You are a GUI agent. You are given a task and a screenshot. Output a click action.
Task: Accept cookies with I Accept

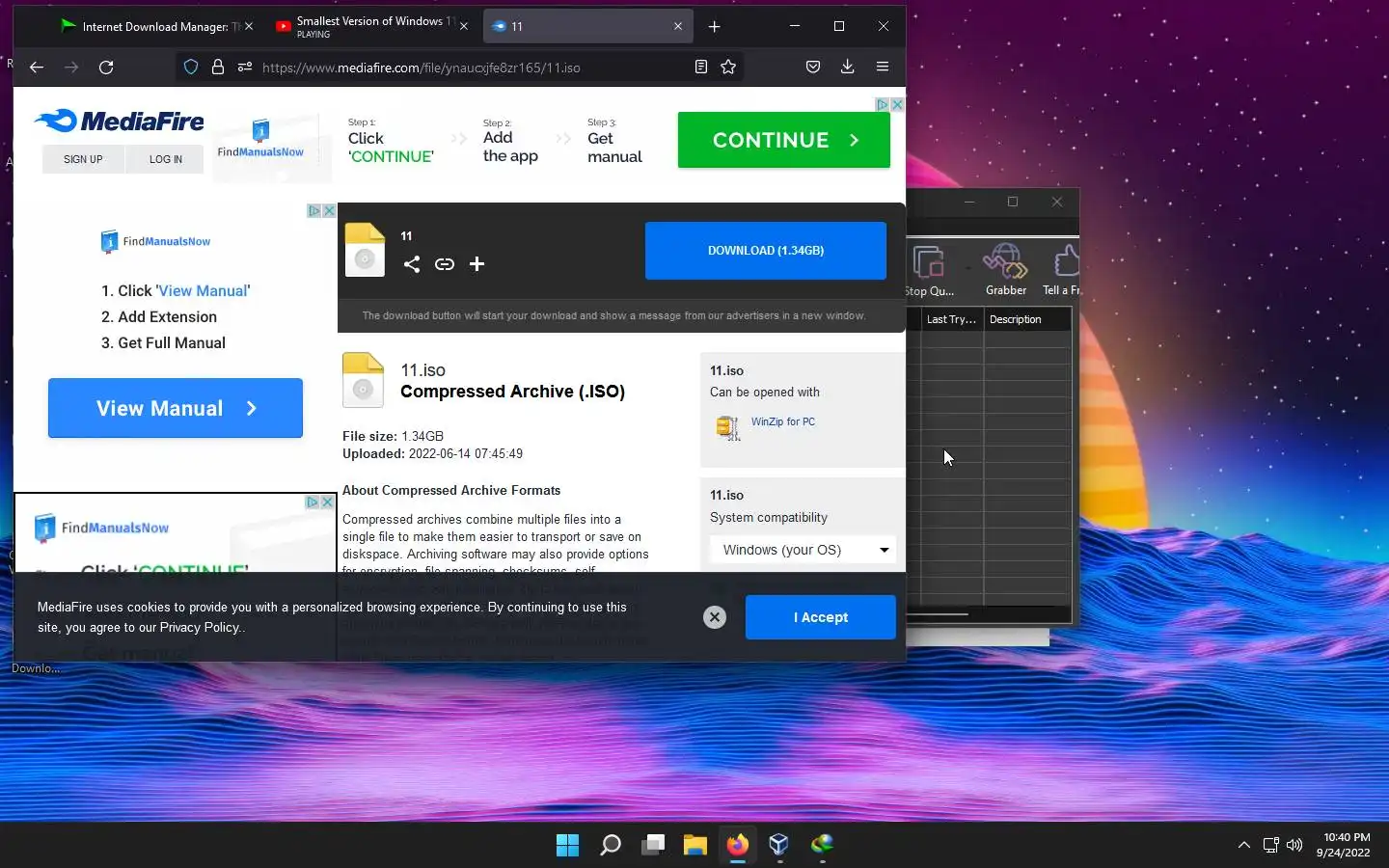click(x=821, y=617)
